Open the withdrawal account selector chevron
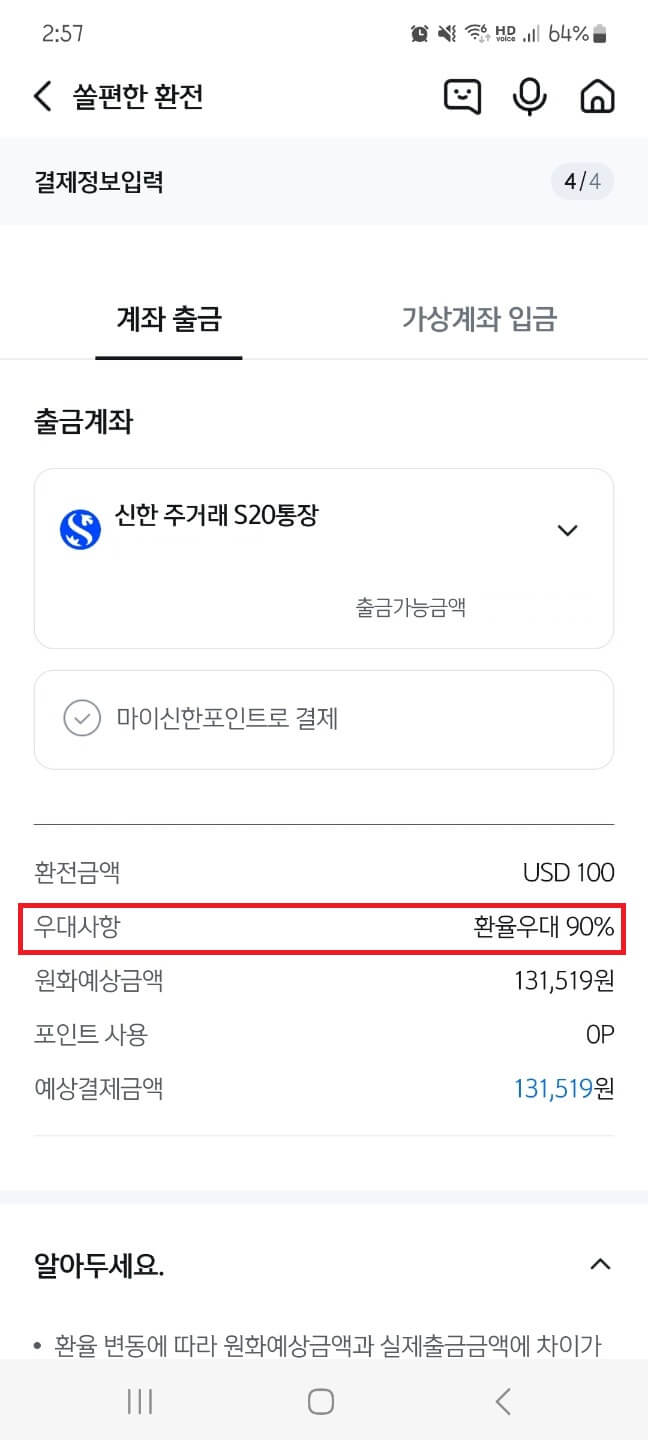Image resolution: width=648 pixels, height=1440 pixels. 568,530
